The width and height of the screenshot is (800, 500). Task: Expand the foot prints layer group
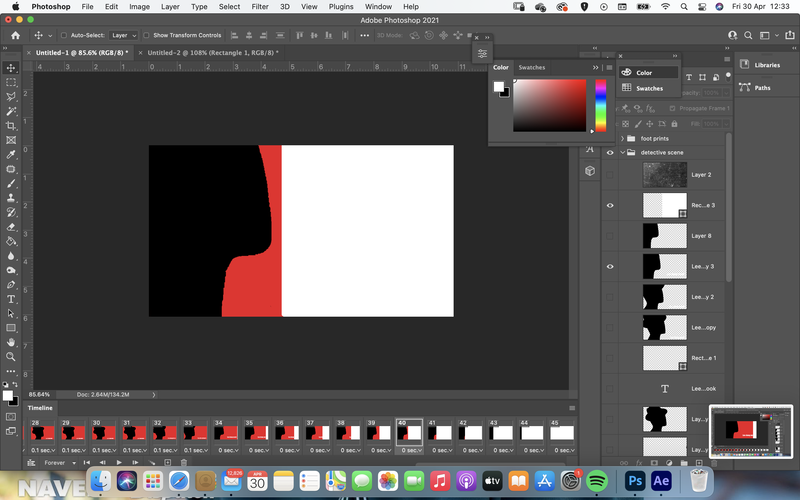622,138
